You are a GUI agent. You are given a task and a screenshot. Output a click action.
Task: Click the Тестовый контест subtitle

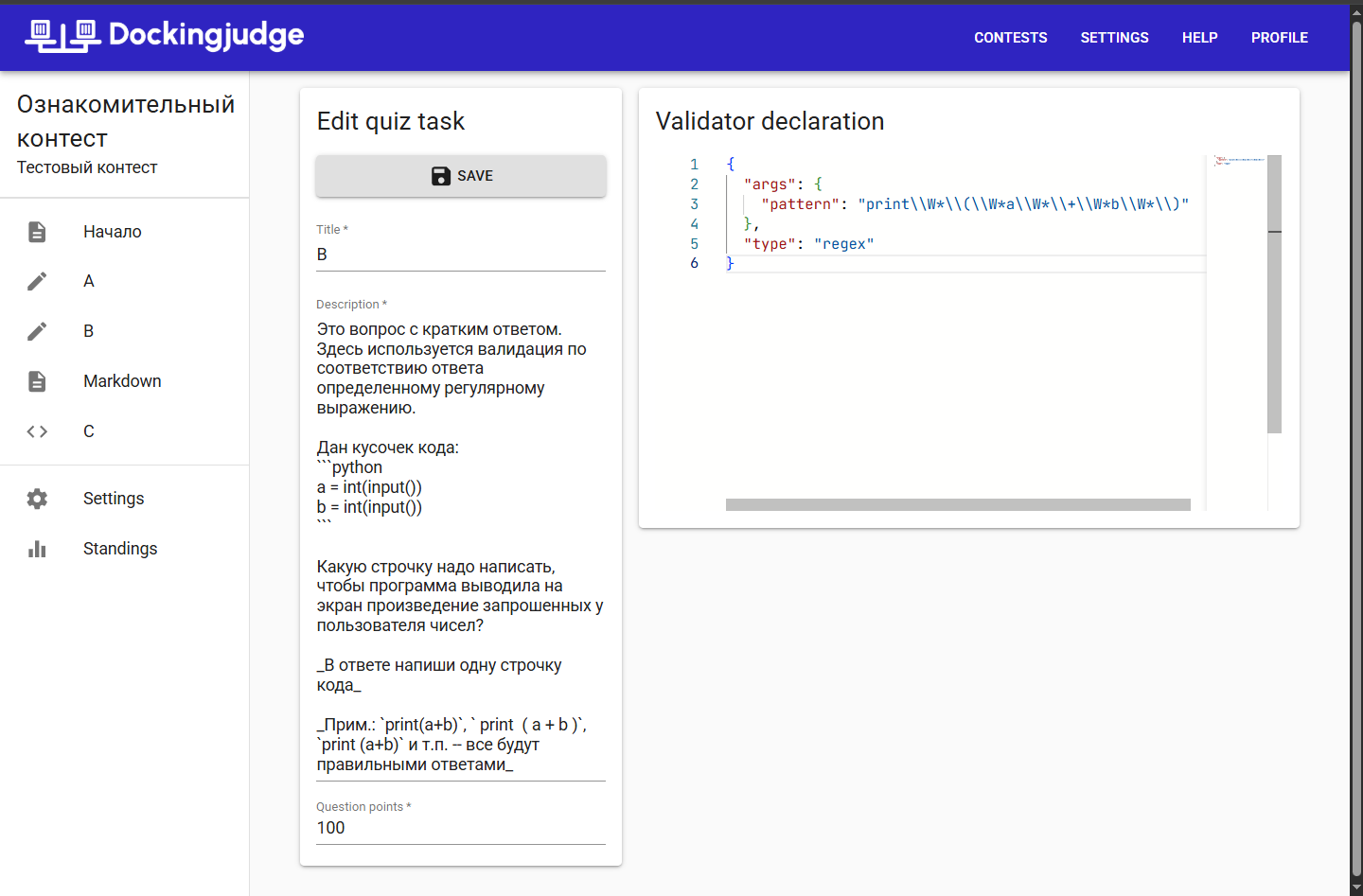(87, 167)
